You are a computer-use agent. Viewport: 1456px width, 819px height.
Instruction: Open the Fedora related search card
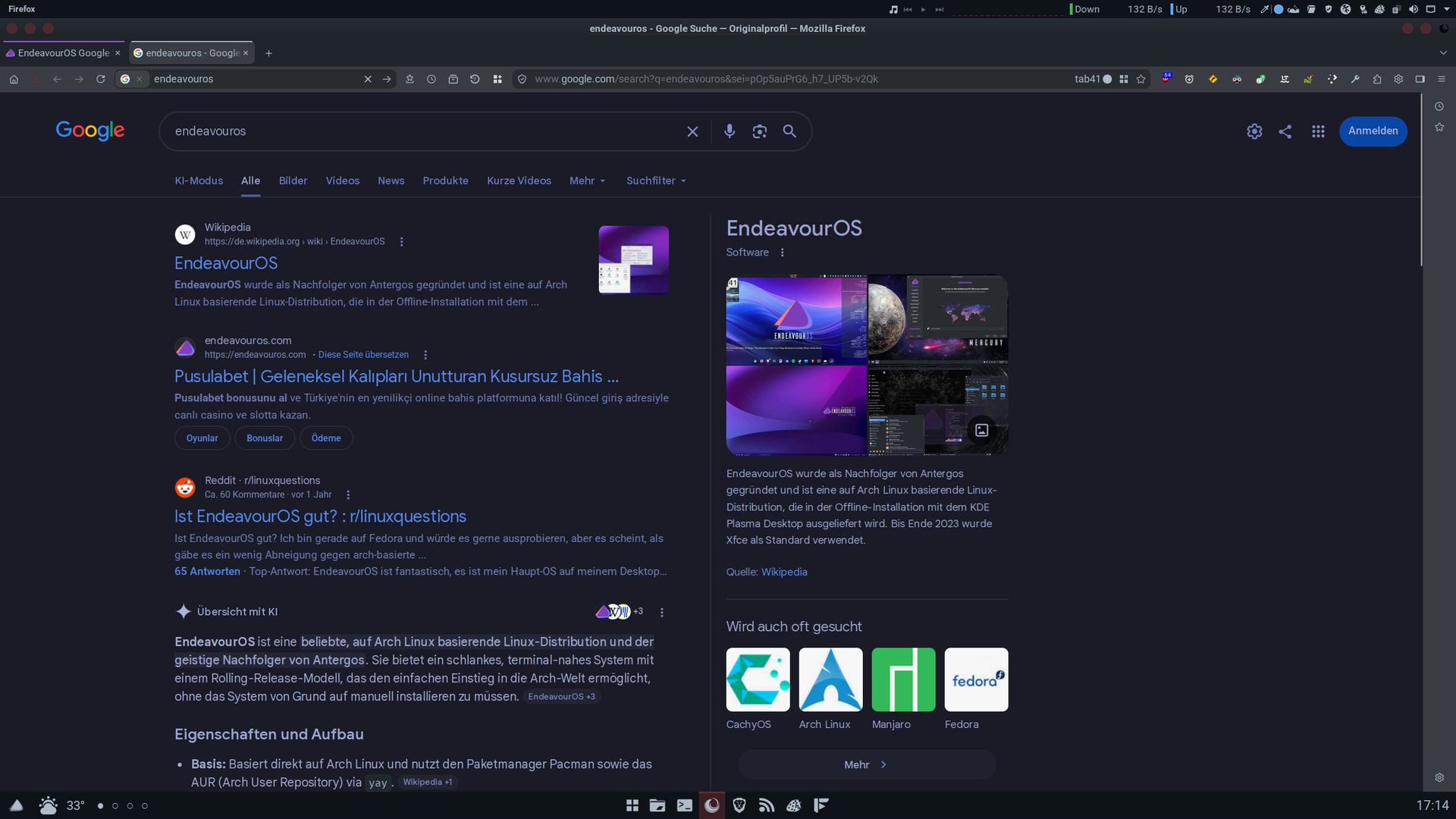[x=976, y=689]
